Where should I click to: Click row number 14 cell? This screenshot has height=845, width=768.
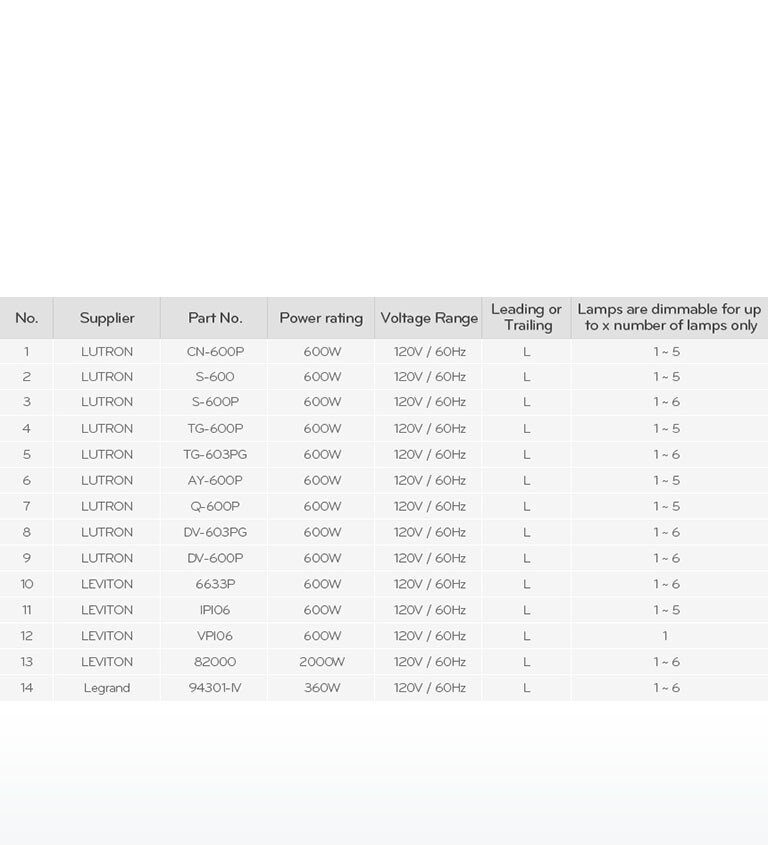[27, 688]
